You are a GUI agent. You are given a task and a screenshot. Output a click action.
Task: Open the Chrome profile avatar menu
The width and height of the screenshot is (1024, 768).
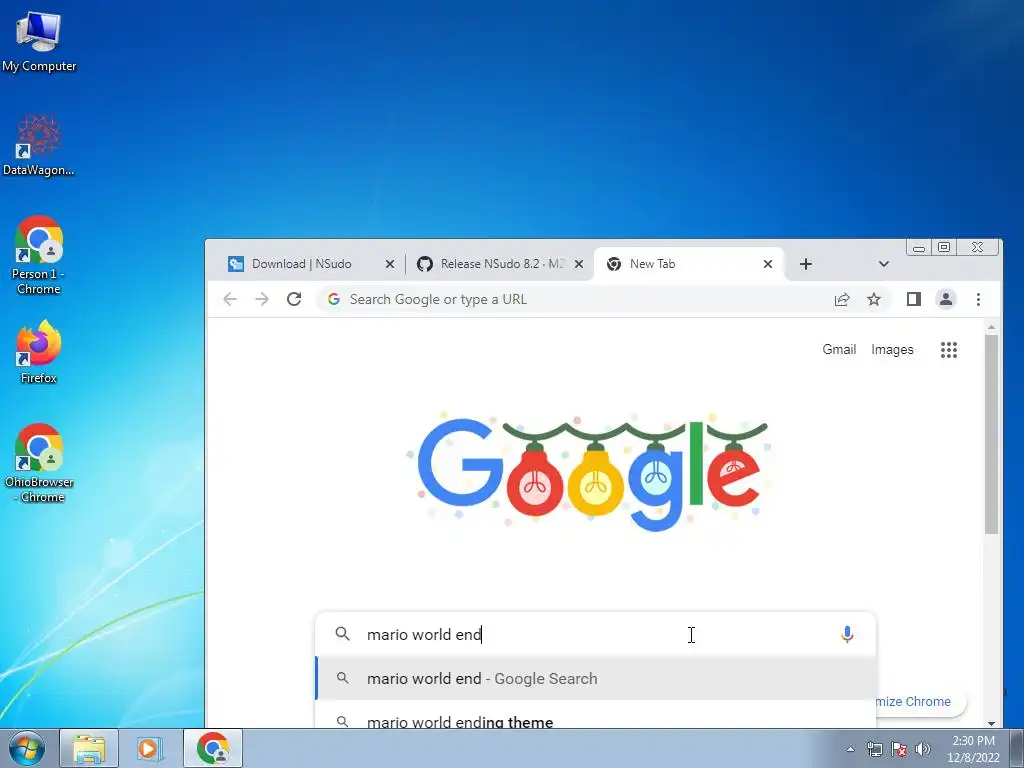(x=946, y=299)
